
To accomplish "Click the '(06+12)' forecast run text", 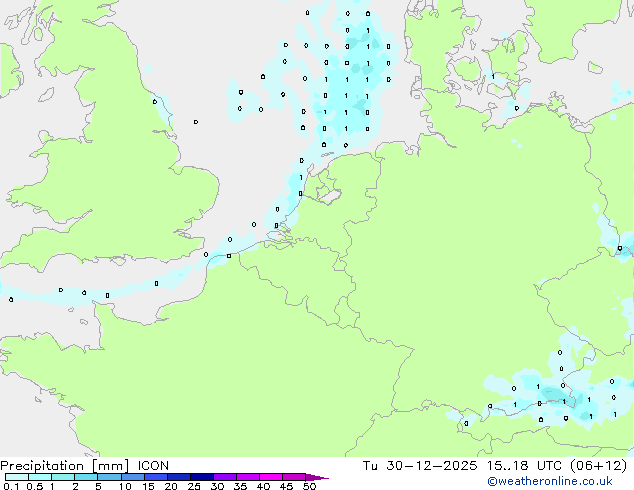I will tap(598, 466).
